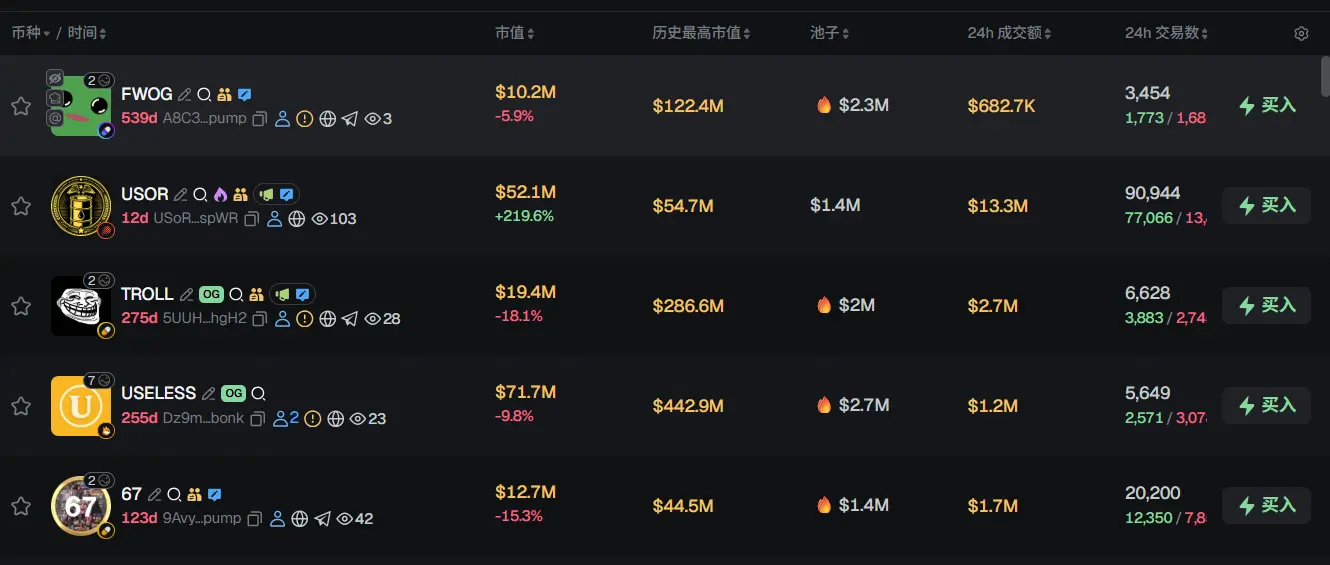Sort the table by 历史最高市值 header
The width and height of the screenshot is (1330, 565).
pyautogui.click(x=701, y=33)
